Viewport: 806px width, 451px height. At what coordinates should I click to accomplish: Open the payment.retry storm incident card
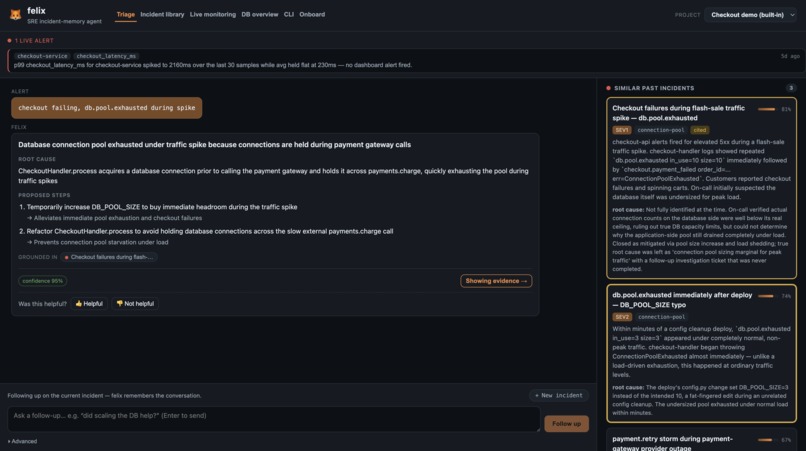(701, 441)
